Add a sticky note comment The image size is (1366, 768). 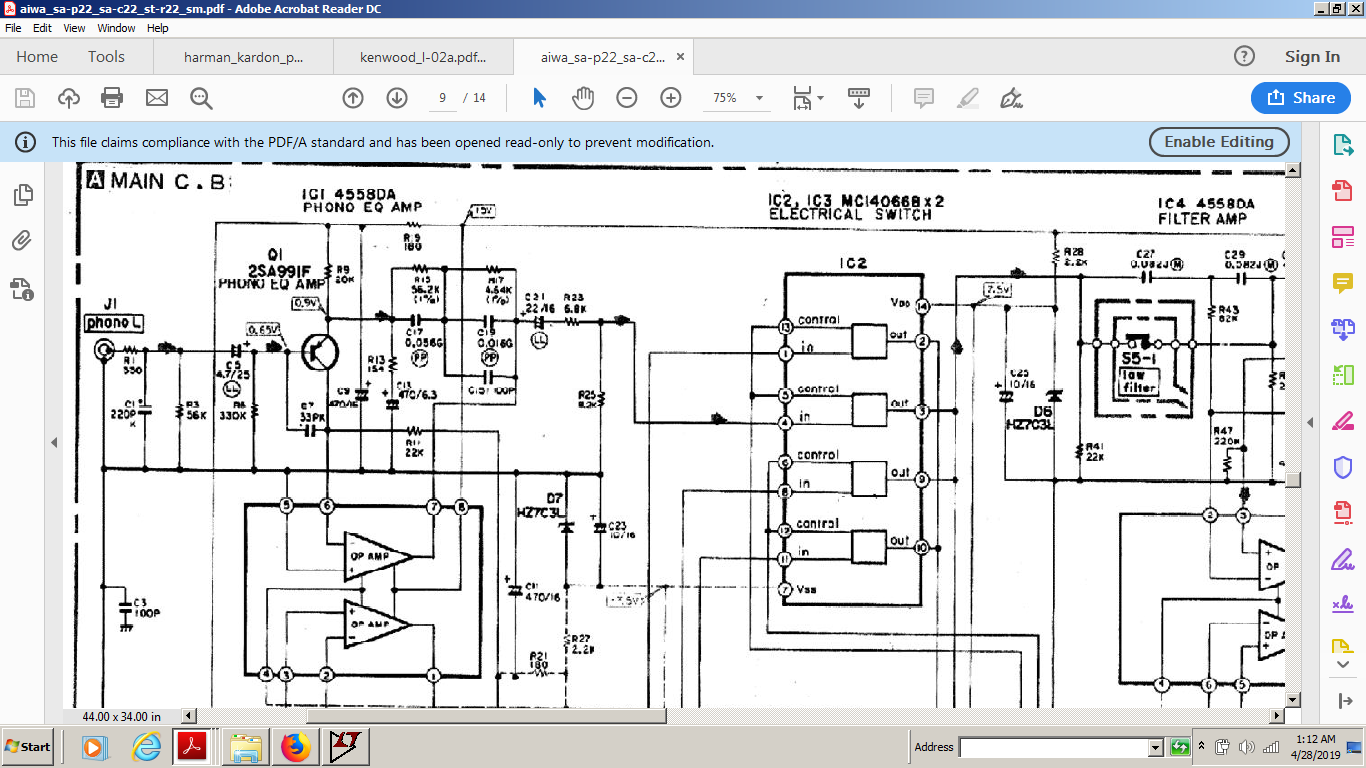(924, 98)
